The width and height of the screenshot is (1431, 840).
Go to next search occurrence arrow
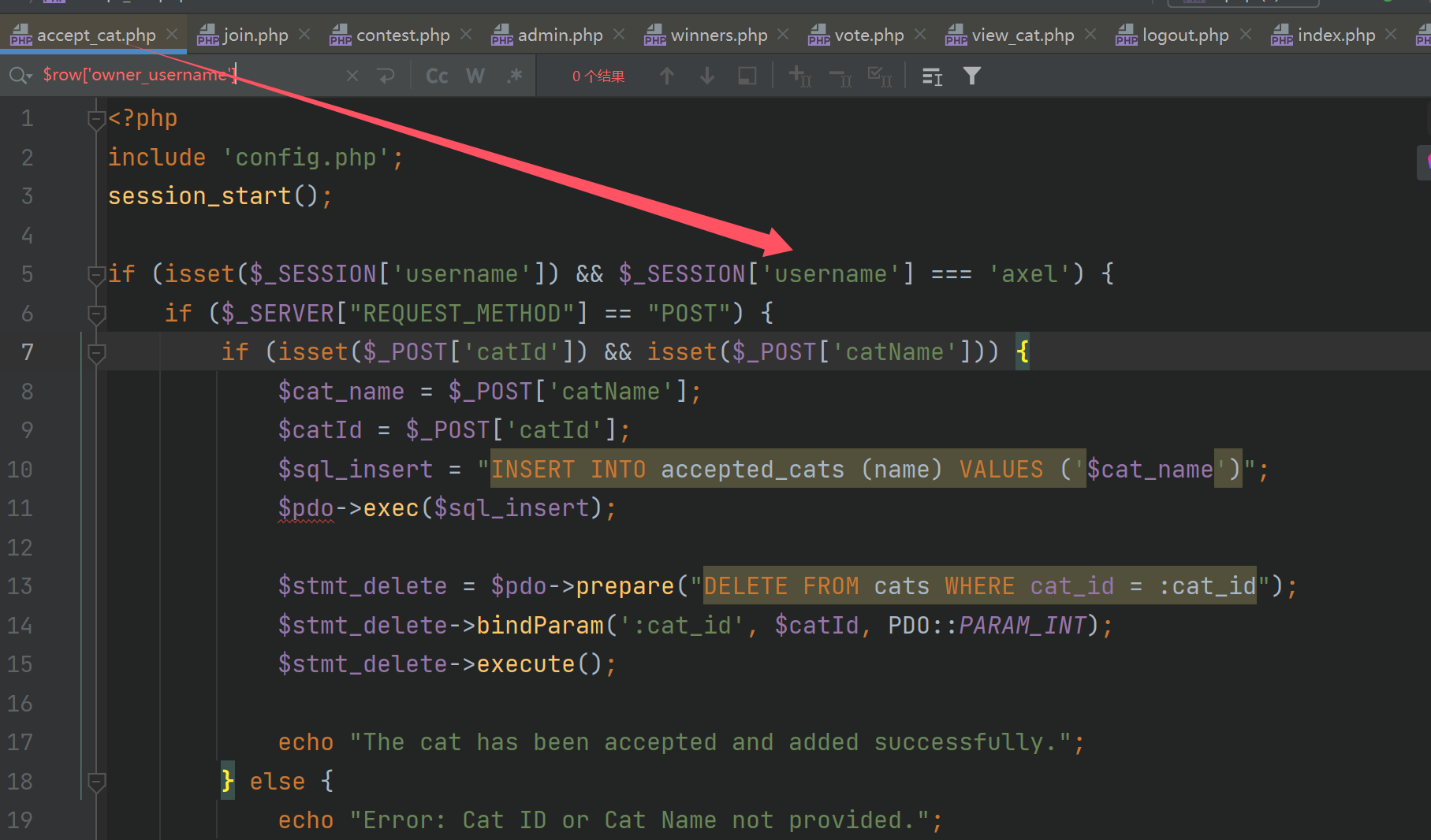(707, 76)
